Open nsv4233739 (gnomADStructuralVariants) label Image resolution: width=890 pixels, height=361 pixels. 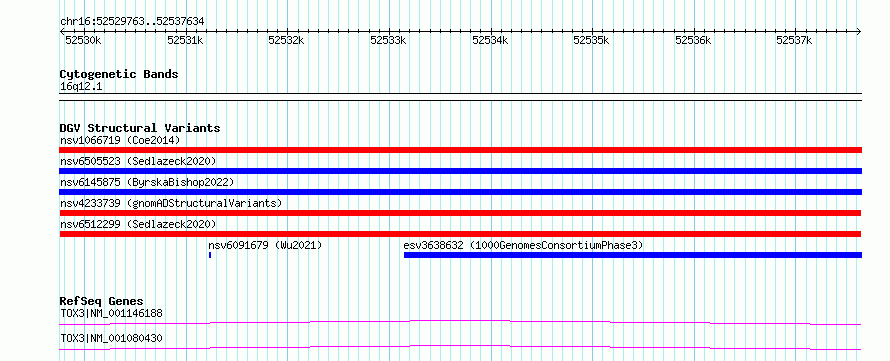tap(171, 203)
